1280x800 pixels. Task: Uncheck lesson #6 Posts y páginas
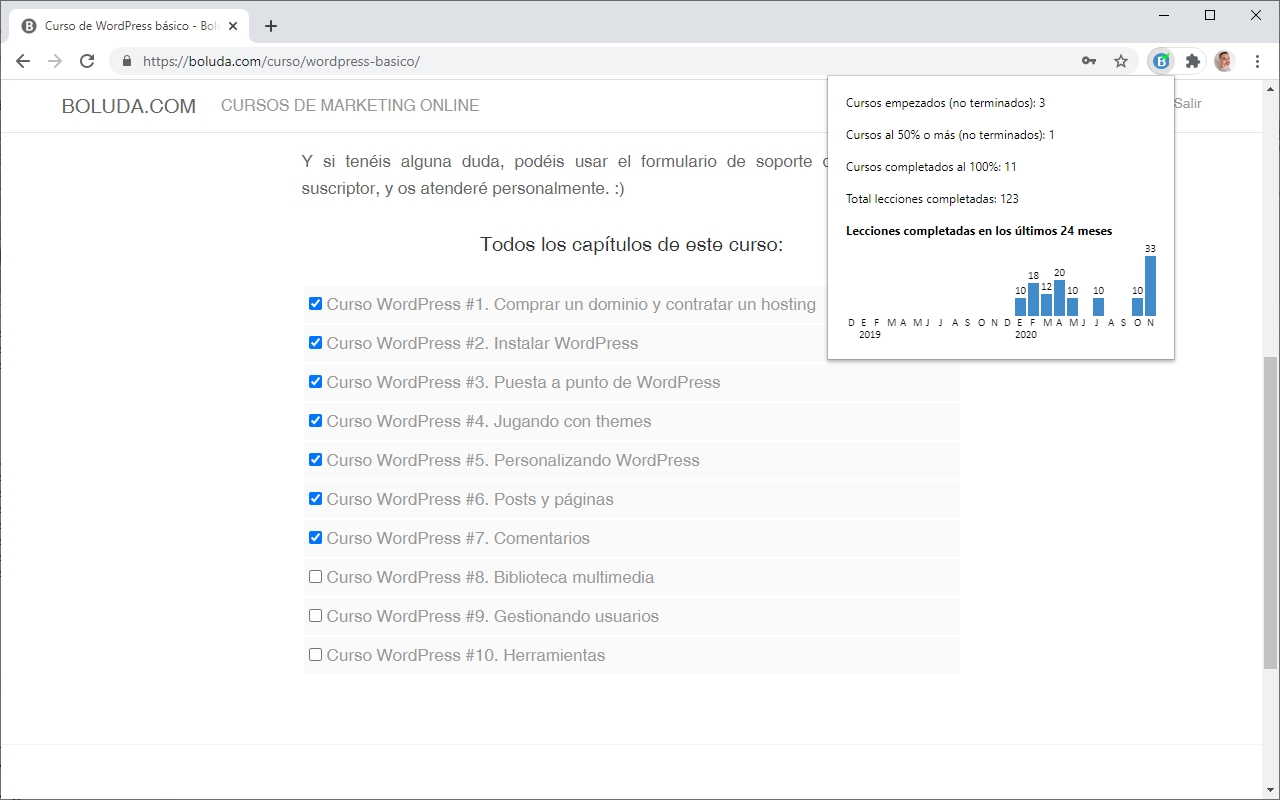point(315,498)
